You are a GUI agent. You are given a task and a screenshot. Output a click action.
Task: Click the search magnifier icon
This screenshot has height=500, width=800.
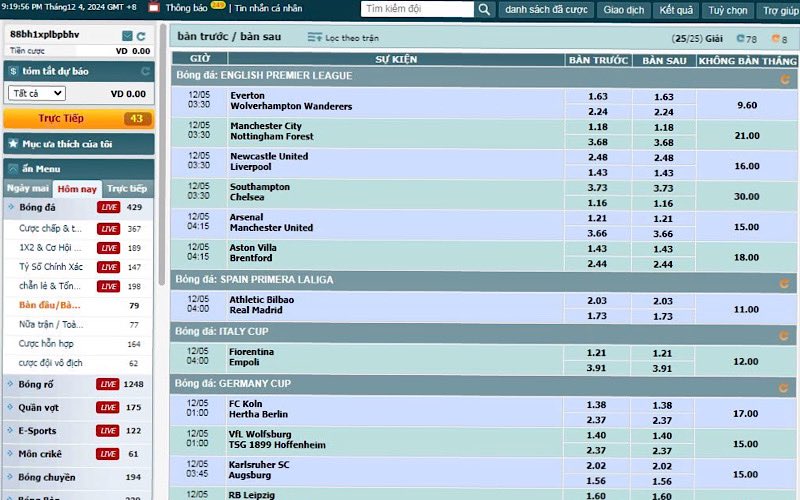(x=484, y=10)
